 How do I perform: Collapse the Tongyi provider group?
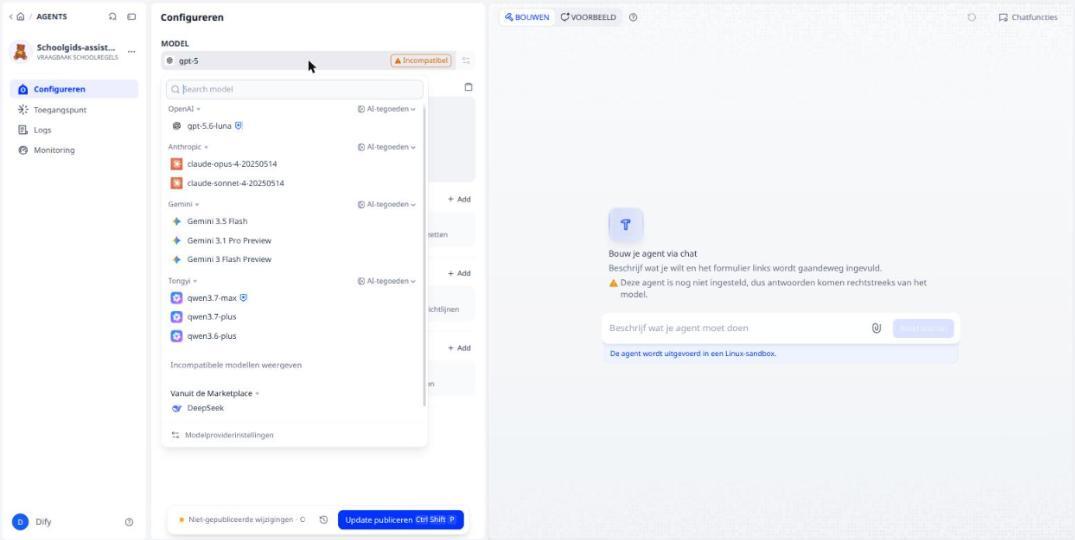pos(182,281)
